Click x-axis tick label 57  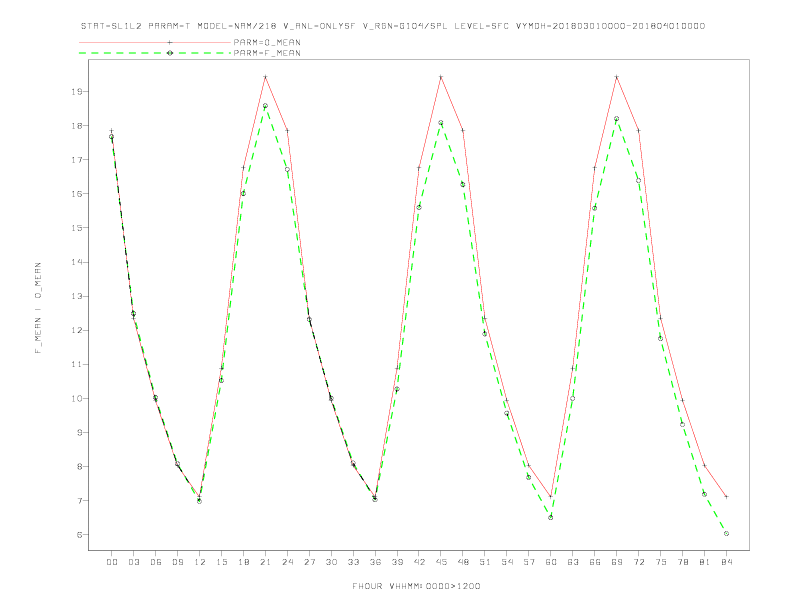[x=529, y=562]
